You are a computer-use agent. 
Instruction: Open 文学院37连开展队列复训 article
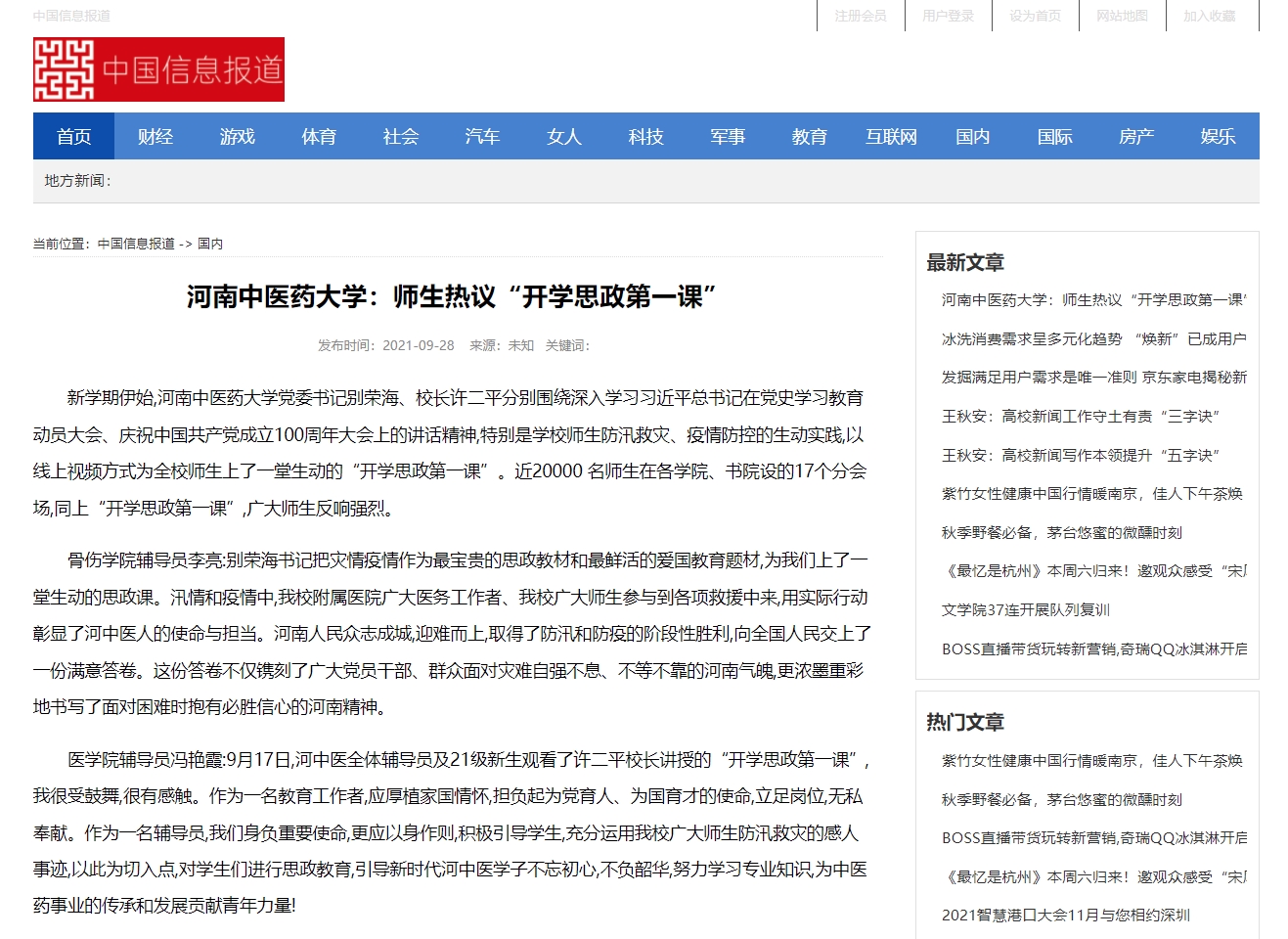coord(1025,609)
